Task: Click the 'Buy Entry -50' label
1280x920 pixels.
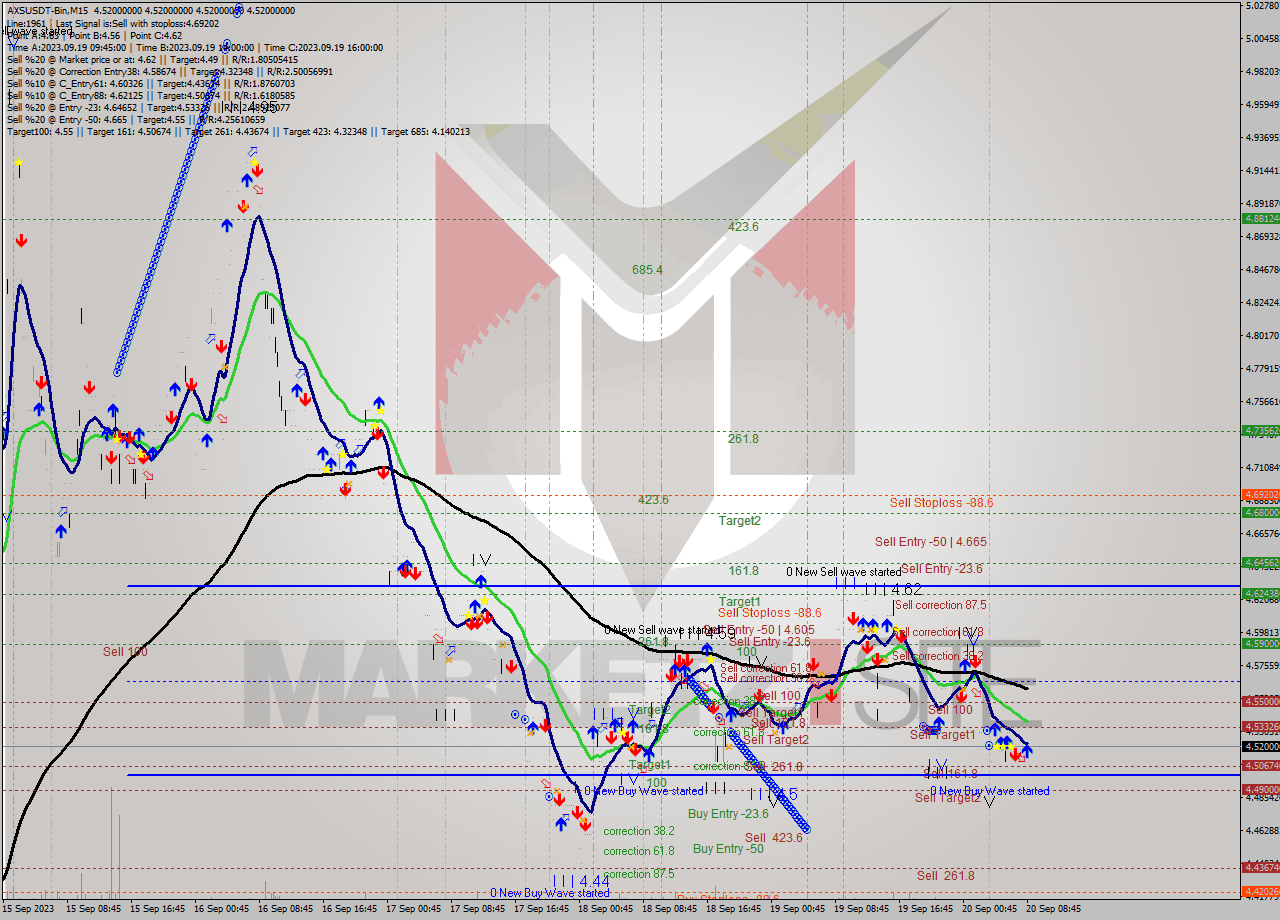Action: 728,849
